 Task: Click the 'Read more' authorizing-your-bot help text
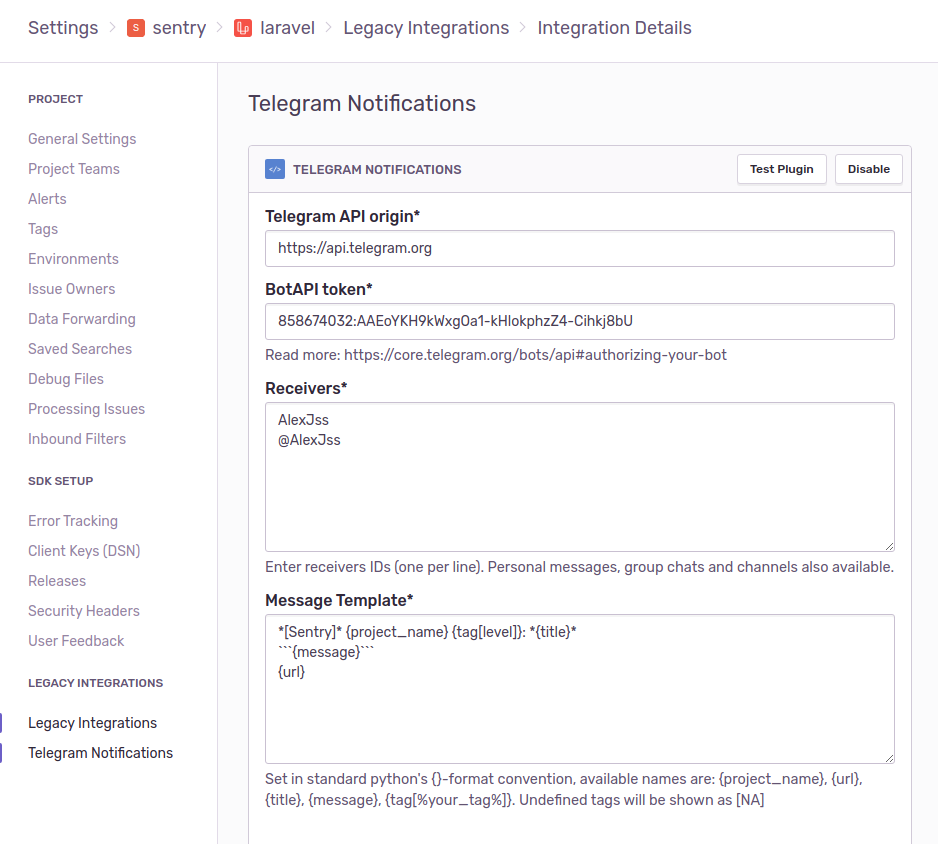pyautogui.click(x=496, y=355)
